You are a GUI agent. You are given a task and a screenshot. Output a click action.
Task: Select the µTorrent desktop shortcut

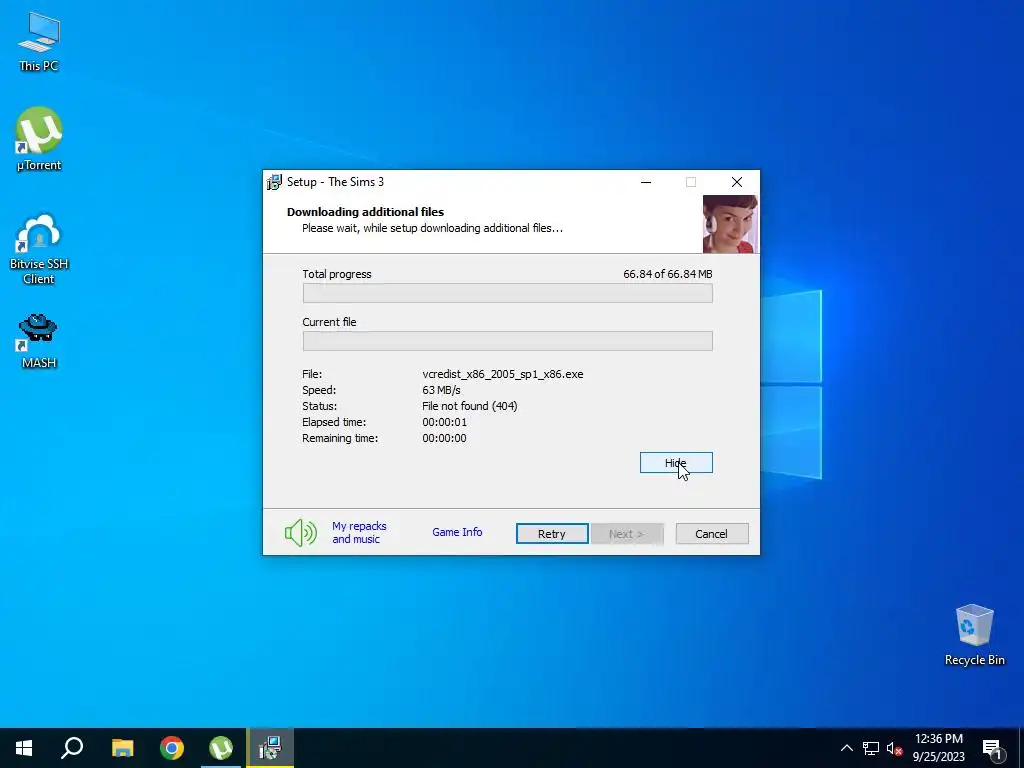(39, 139)
